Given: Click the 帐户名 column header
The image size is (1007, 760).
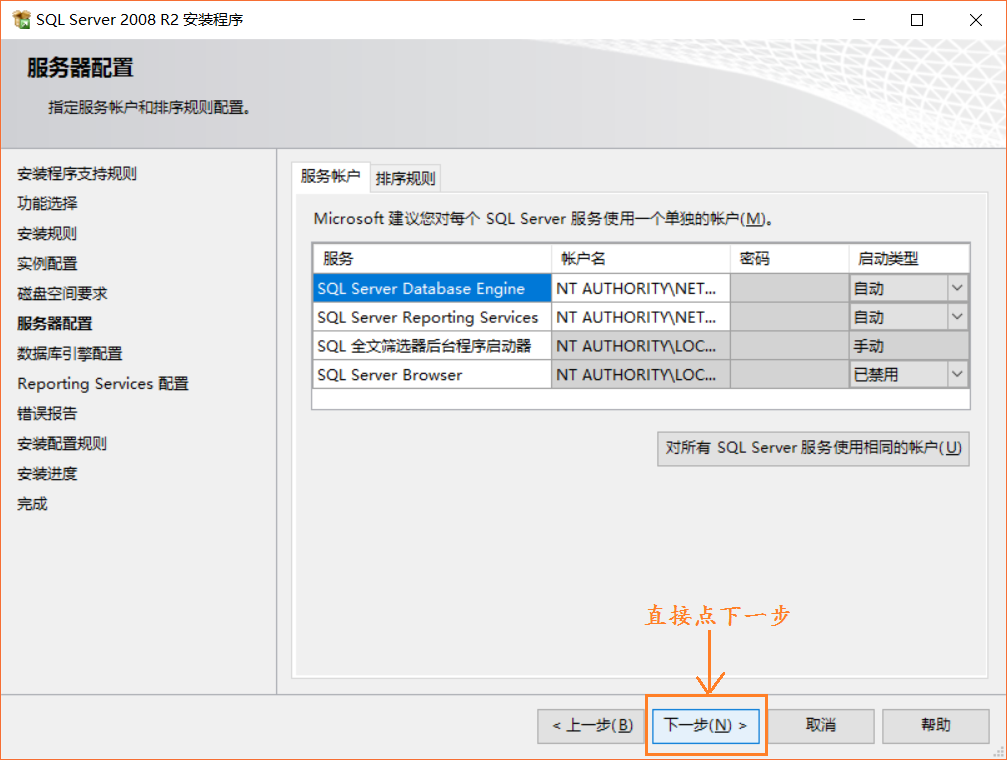Looking at the screenshot, I should (640, 258).
